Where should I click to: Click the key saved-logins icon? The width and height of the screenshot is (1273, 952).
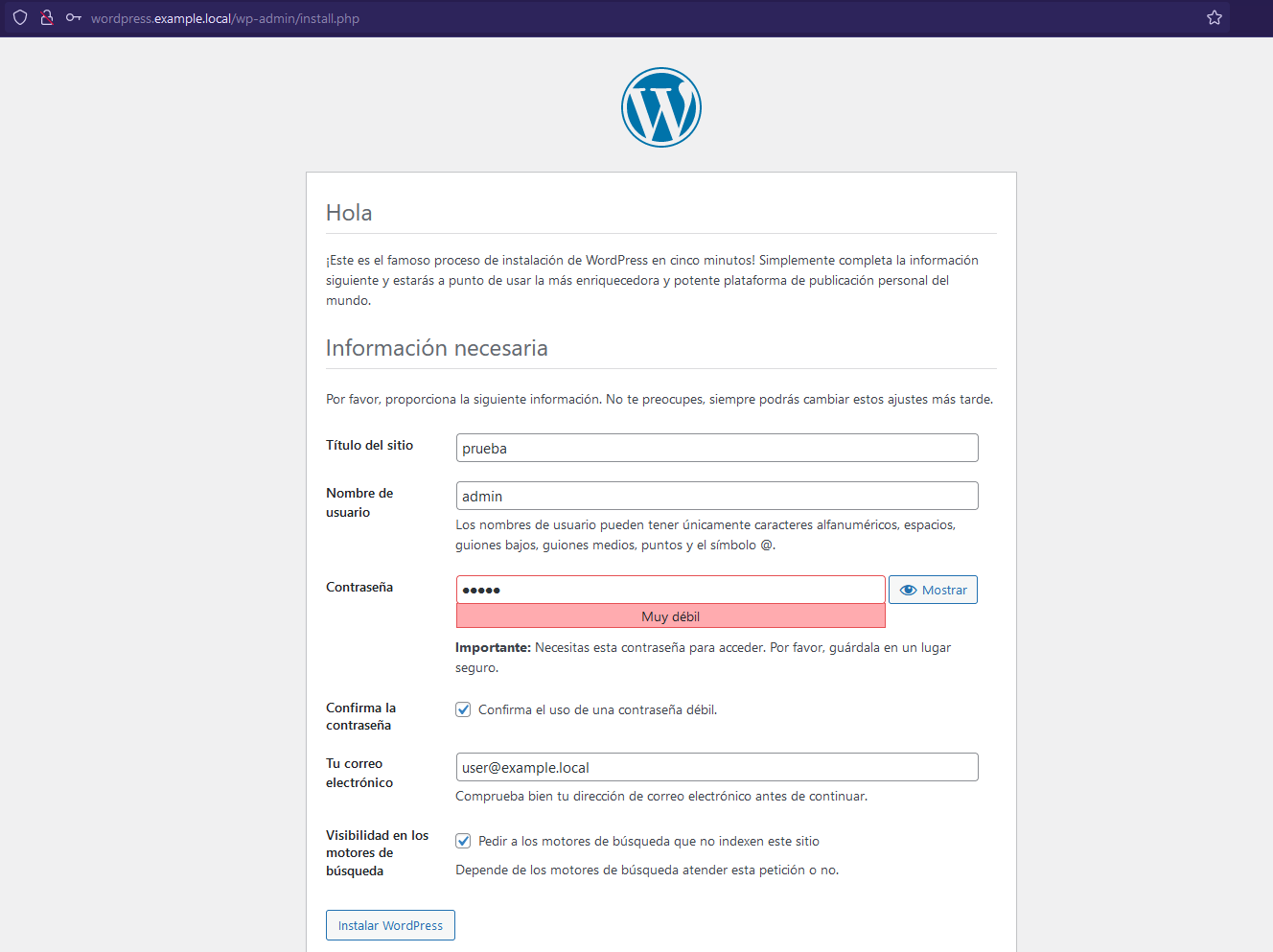coord(73,17)
